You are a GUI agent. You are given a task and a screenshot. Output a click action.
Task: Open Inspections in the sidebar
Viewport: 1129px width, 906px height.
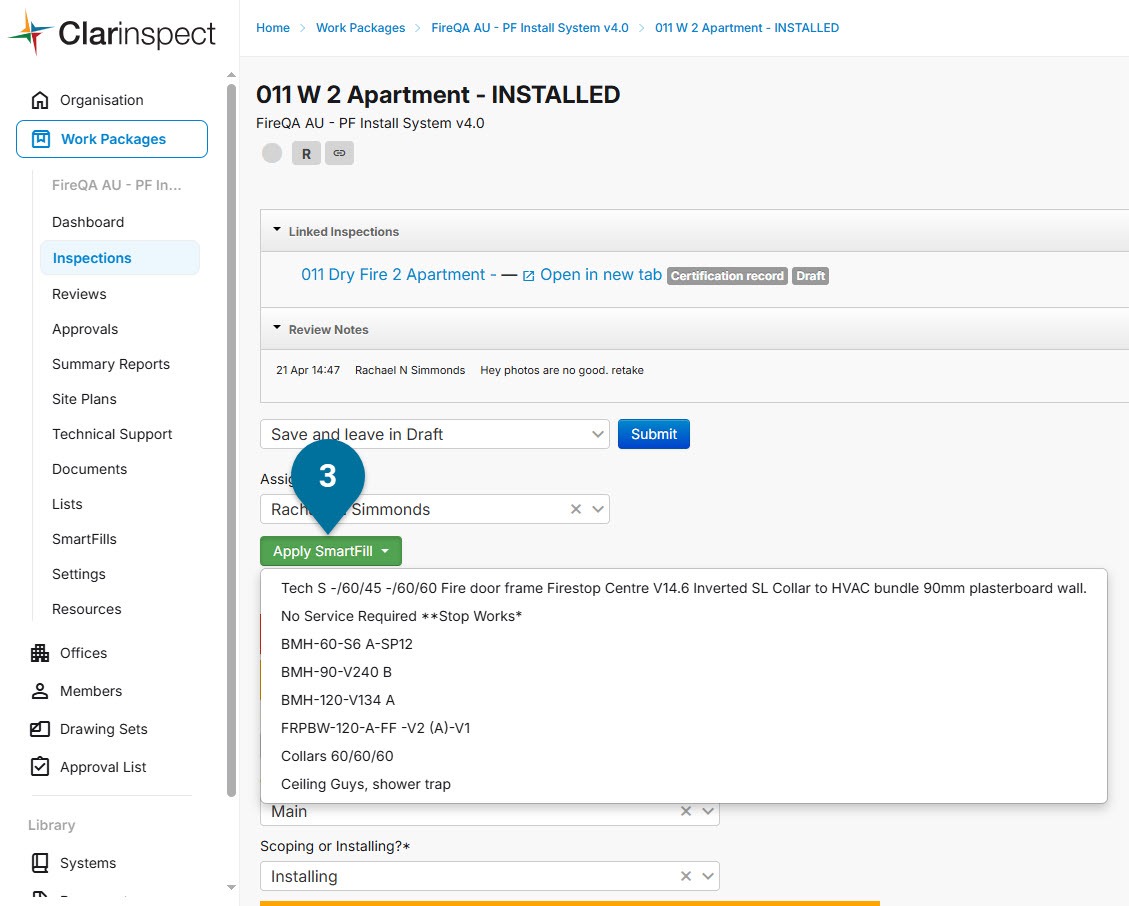click(x=120, y=259)
